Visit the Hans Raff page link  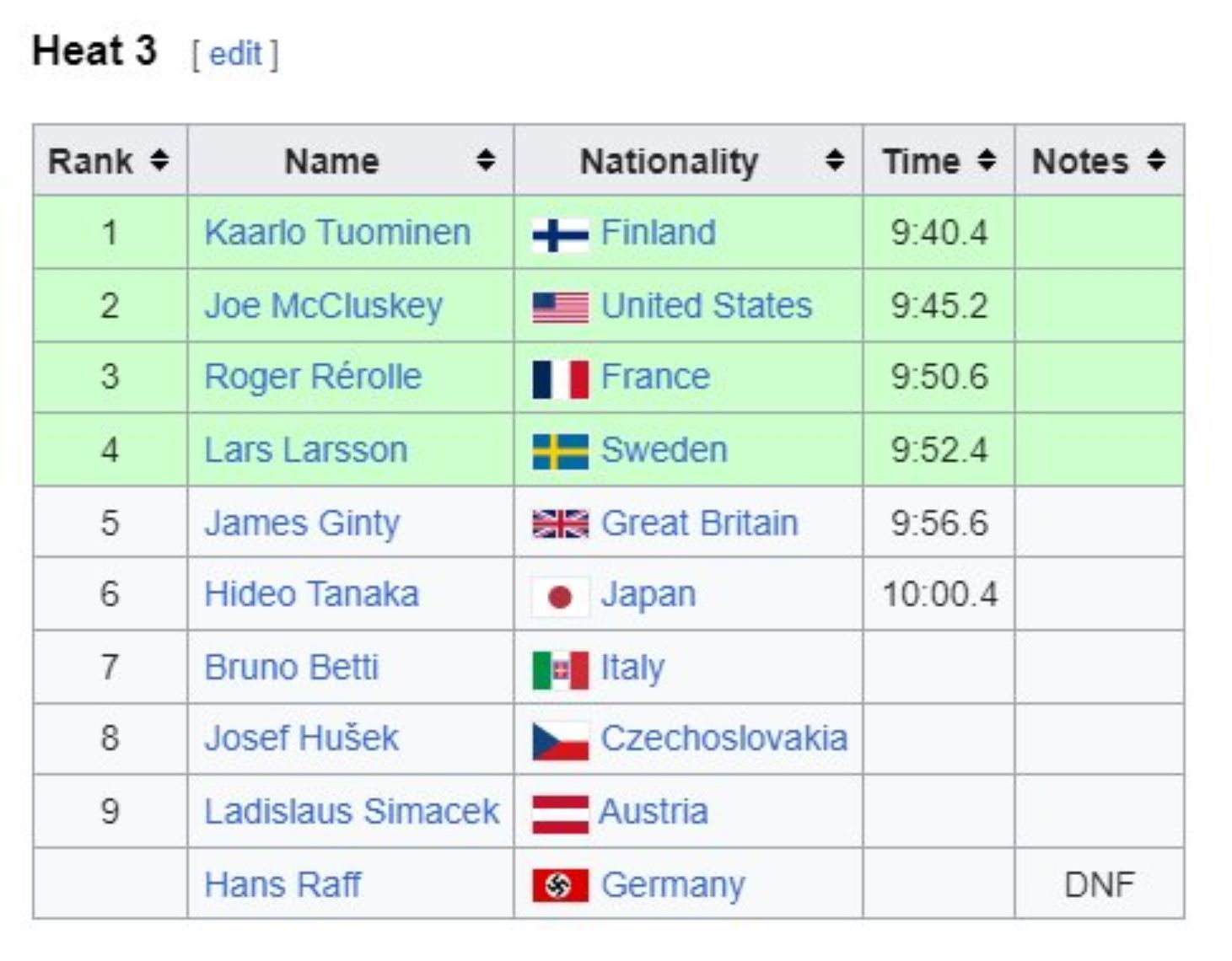(282, 885)
